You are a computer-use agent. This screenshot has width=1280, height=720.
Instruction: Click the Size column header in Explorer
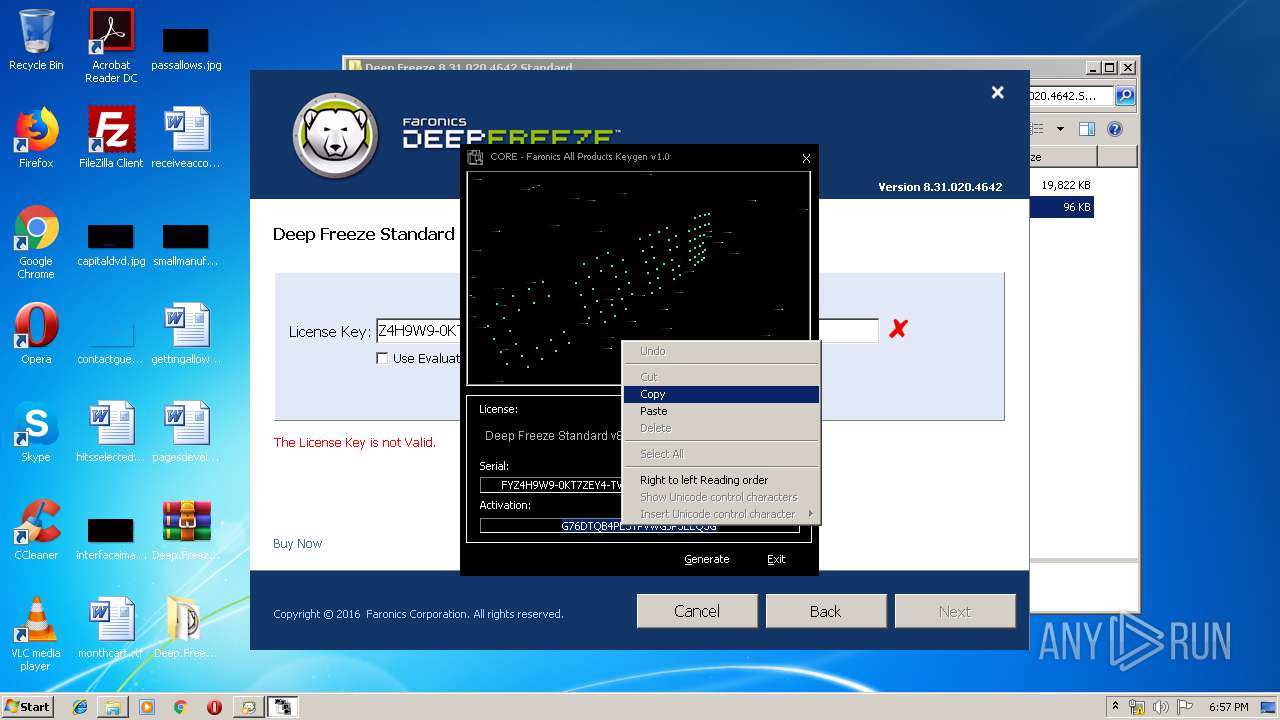click(x=1063, y=157)
